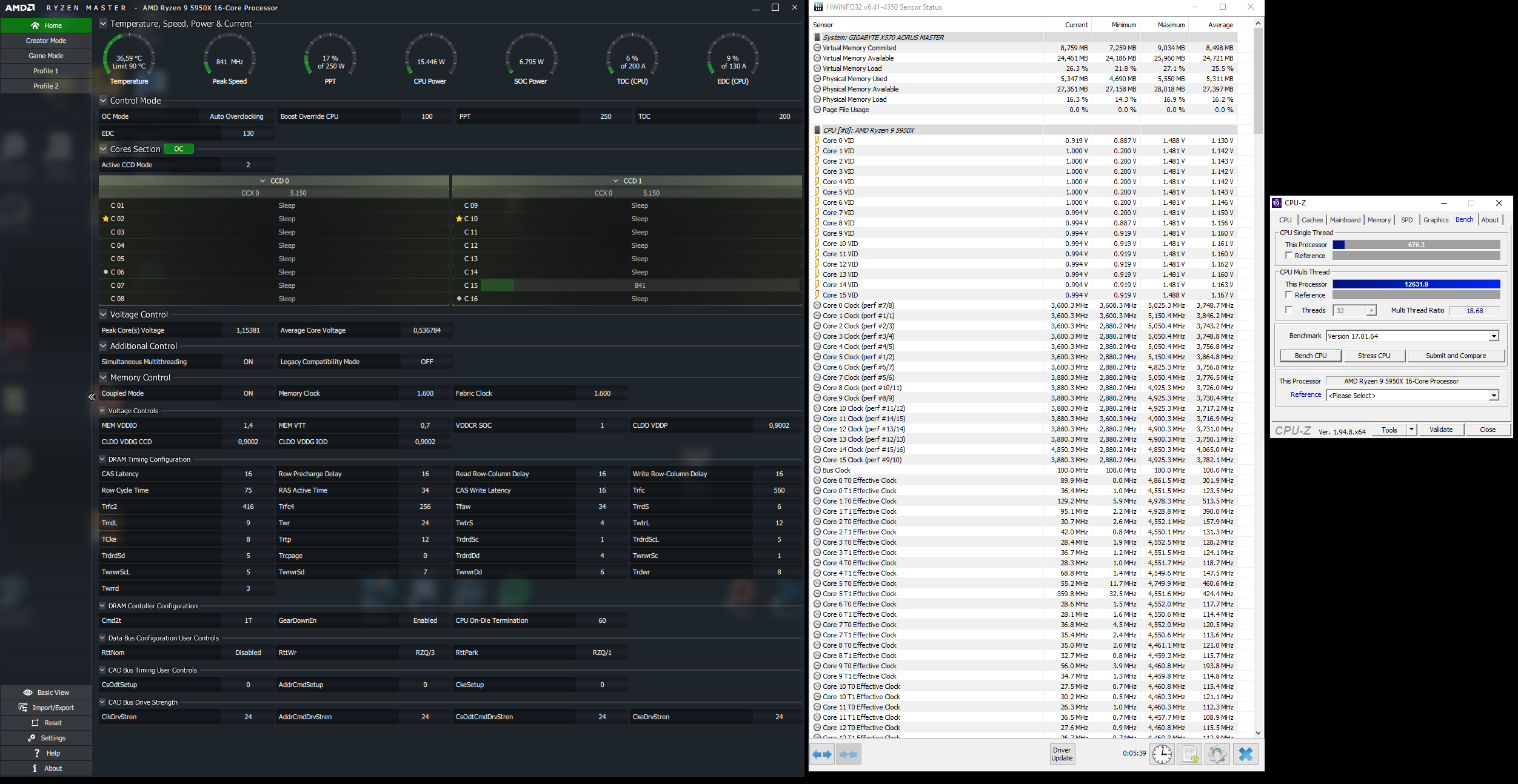Check Reference box under CPU Single Thread
The width and height of the screenshot is (1518, 784).
pyautogui.click(x=1289, y=256)
